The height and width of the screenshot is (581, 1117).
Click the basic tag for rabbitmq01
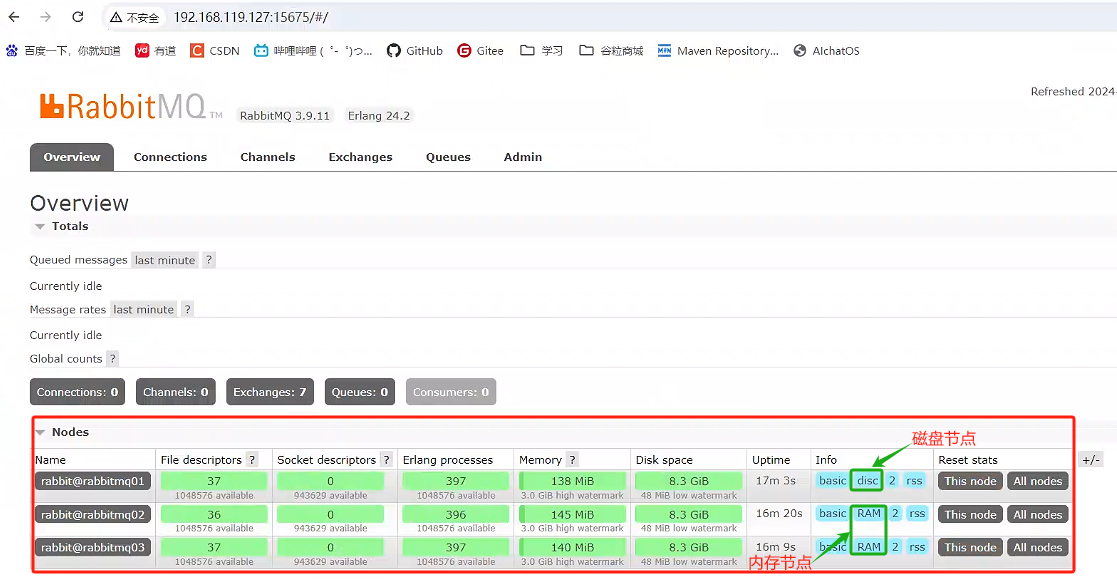pyautogui.click(x=832, y=481)
